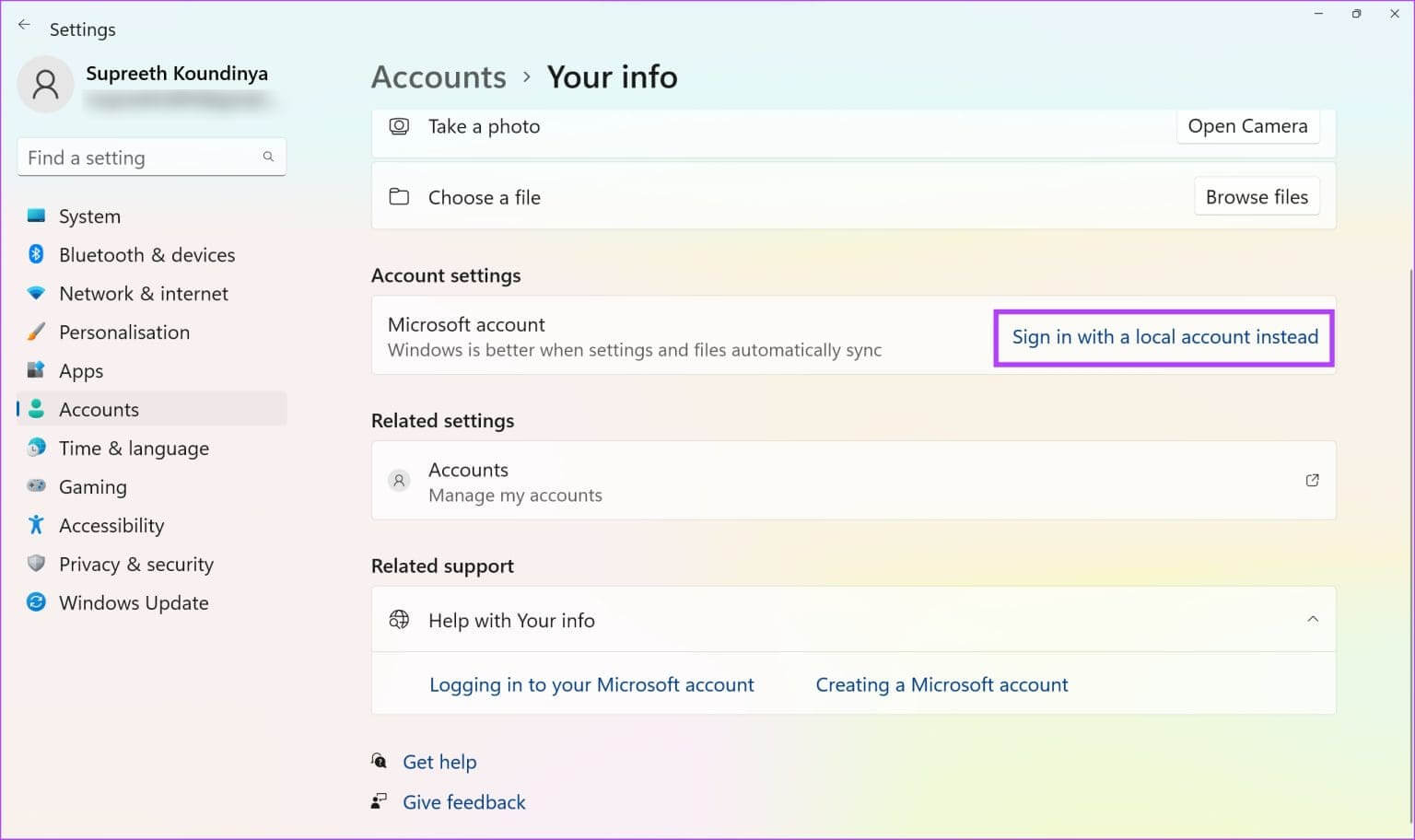Open Creating a Microsoft account link
The width and height of the screenshot is (1415, 840).
coord(941,684)
